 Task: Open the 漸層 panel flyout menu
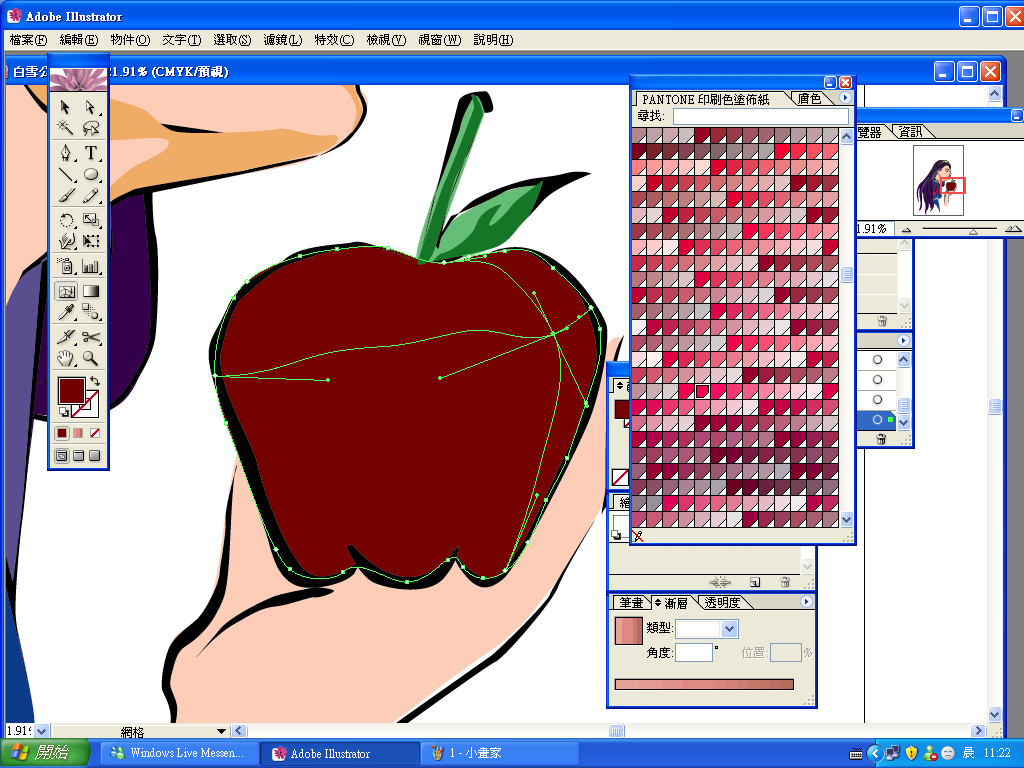pos(807,601)
